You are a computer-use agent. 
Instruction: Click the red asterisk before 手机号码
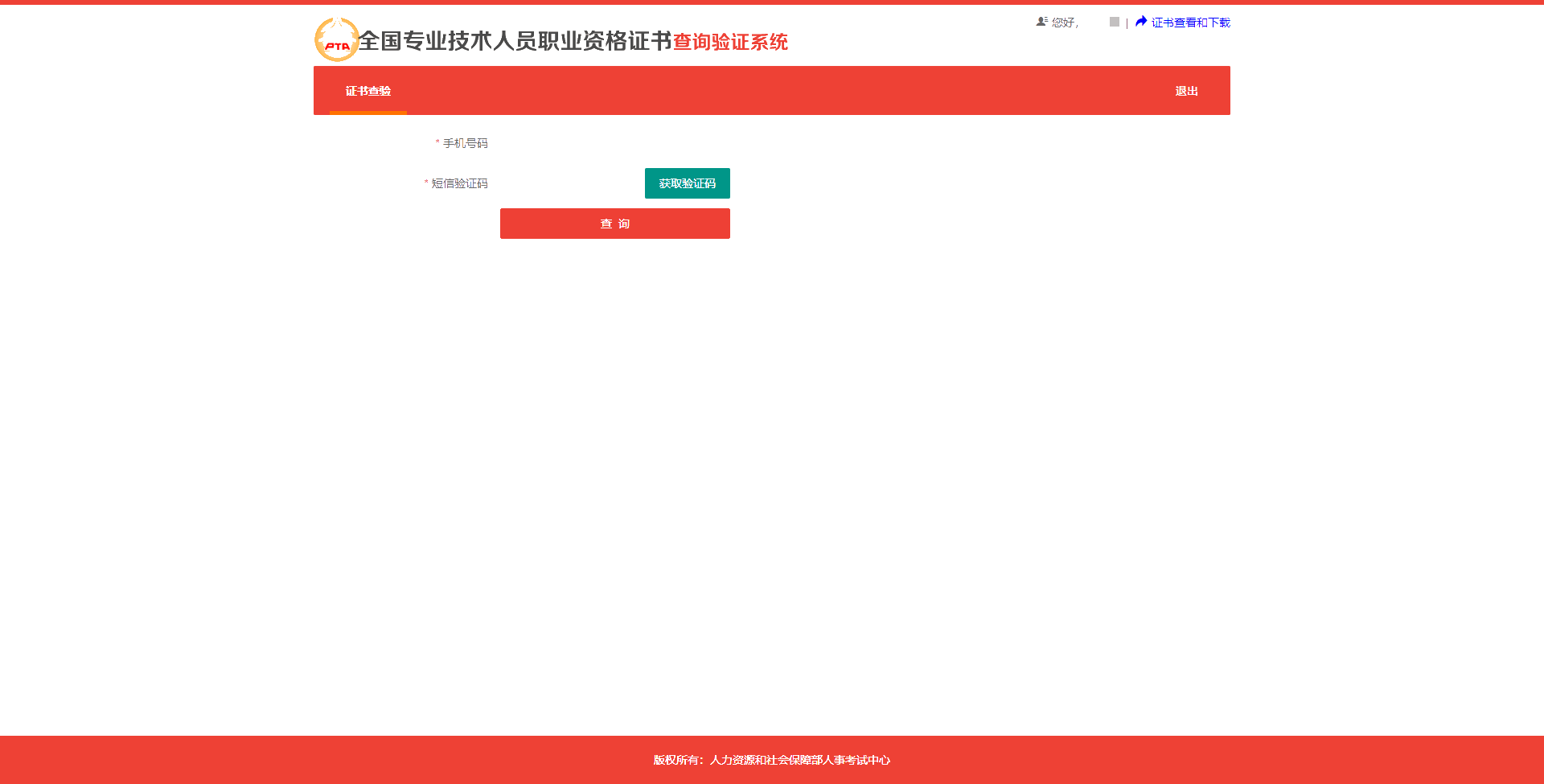437,143
